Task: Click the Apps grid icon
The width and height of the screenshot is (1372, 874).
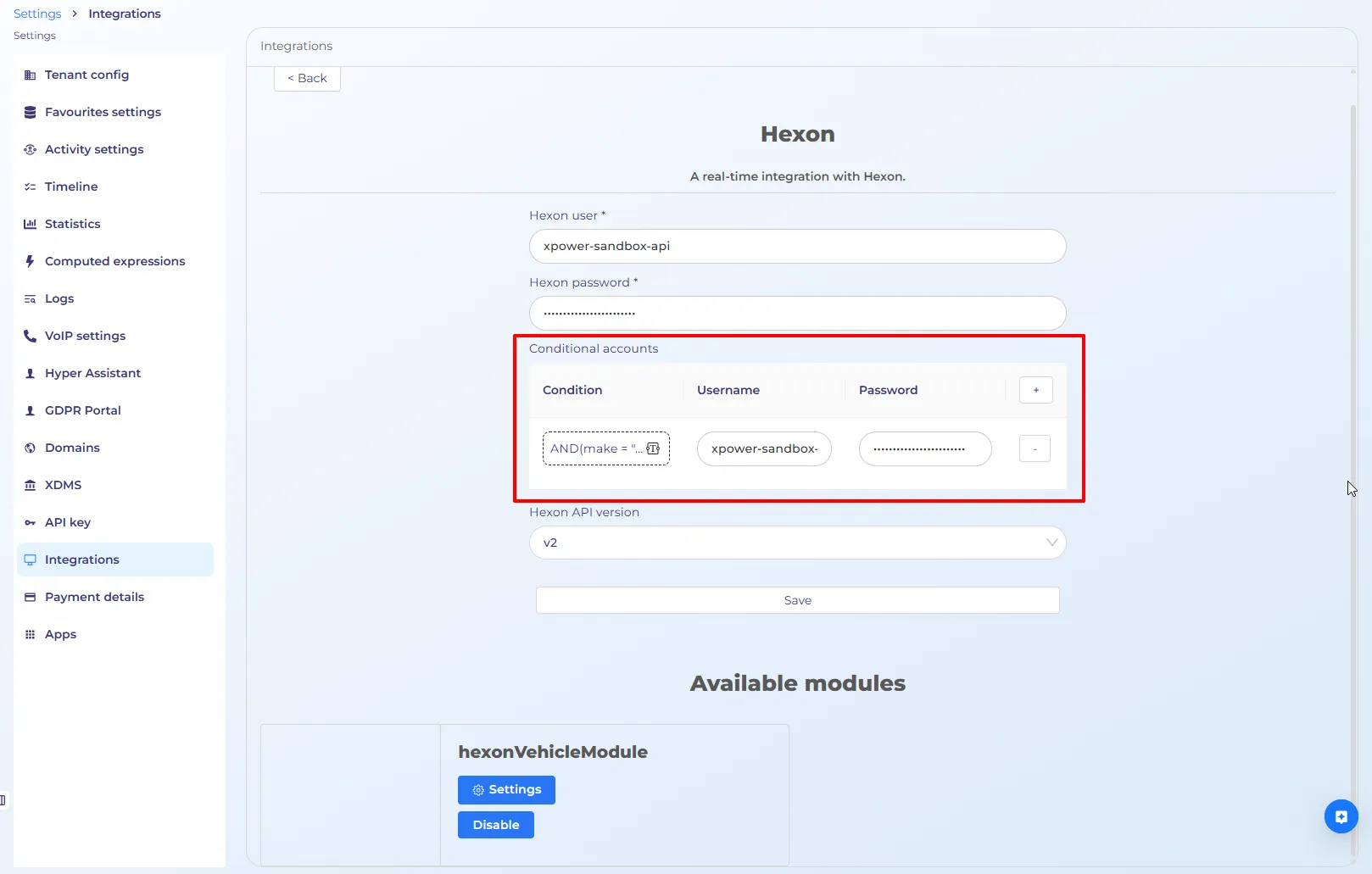Action: 30,634
